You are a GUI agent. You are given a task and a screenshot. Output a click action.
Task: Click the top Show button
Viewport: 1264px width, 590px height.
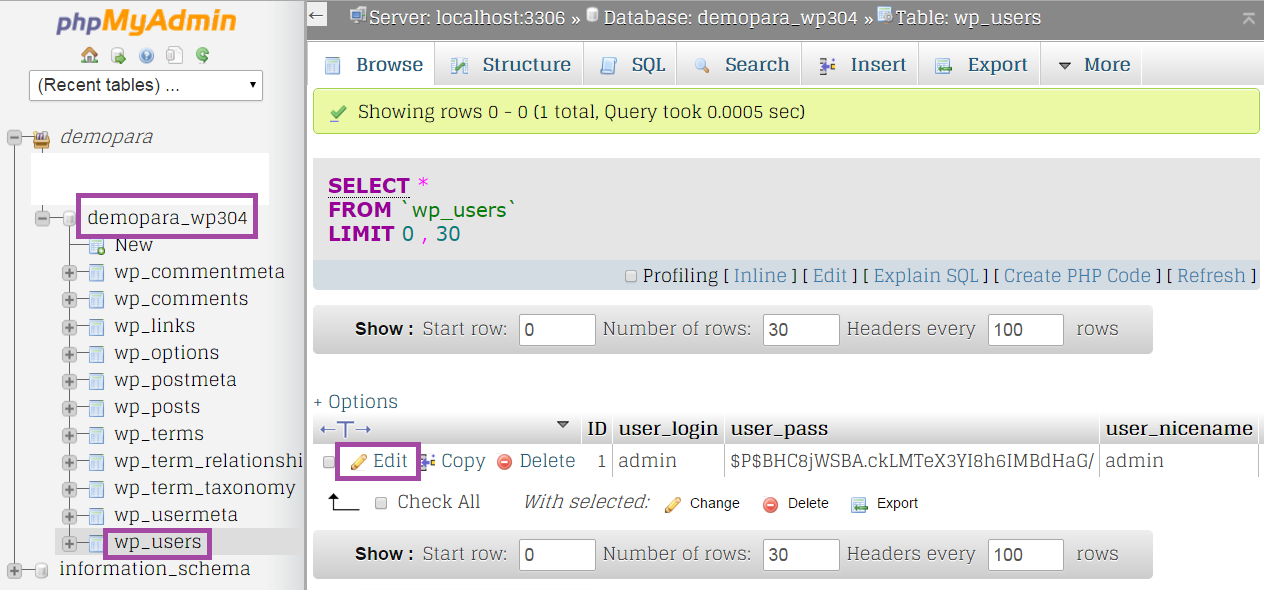point(384,329)
